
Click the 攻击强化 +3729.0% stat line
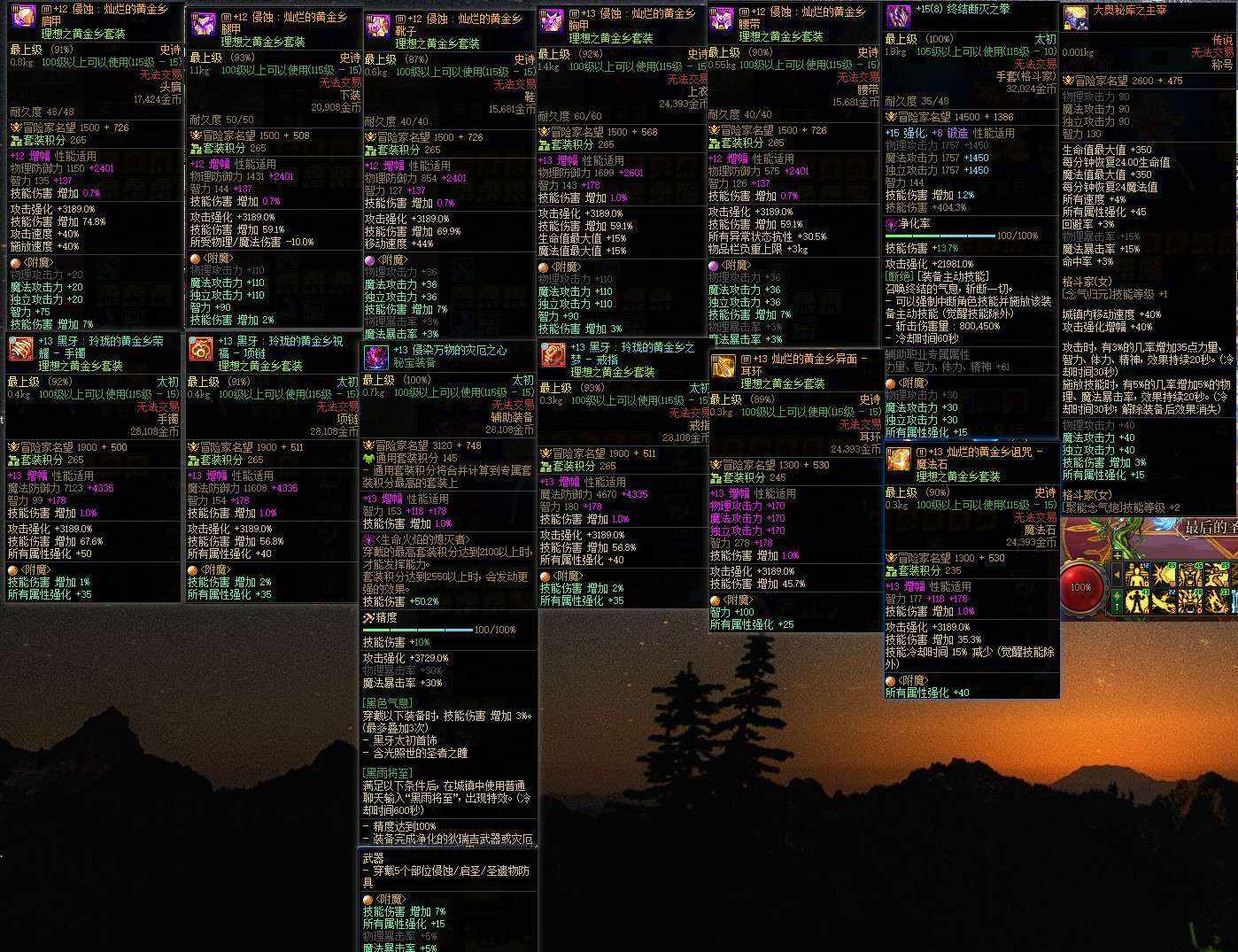coord(406,658)
